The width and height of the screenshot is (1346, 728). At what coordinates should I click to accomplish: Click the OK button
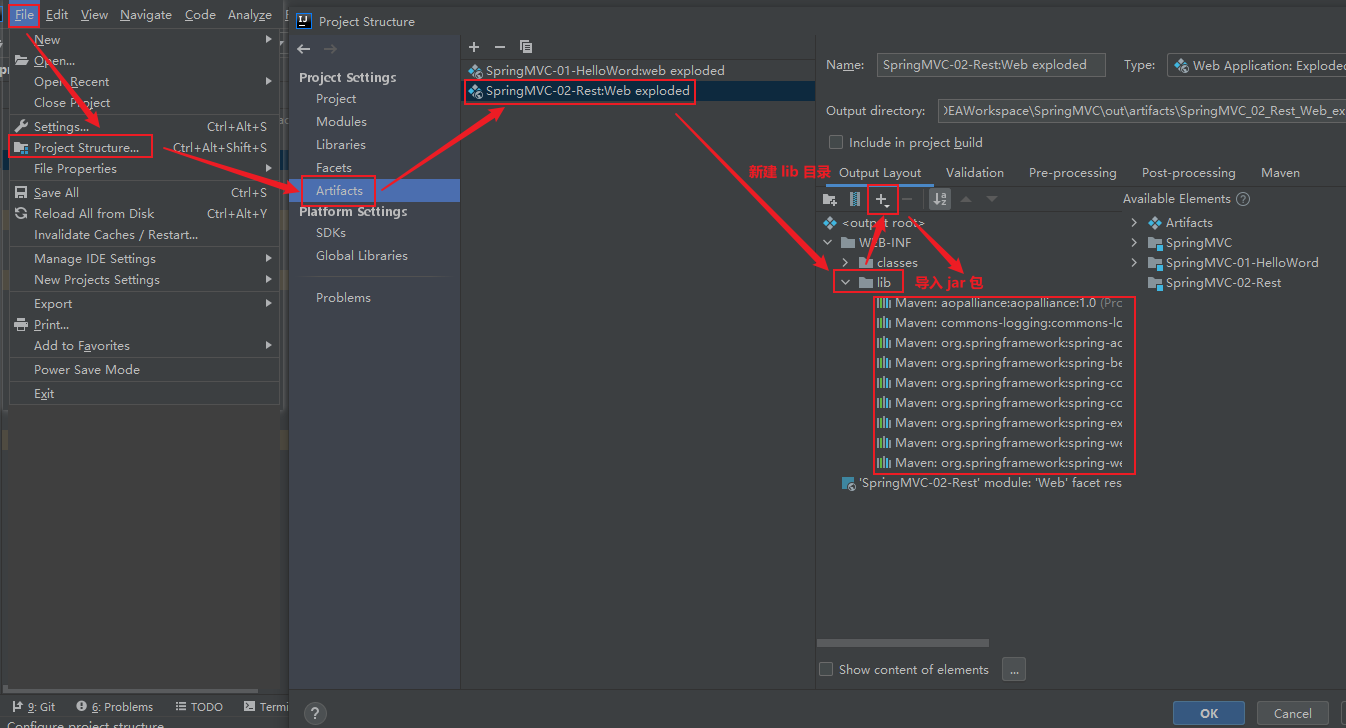[x=1209, y=713]
